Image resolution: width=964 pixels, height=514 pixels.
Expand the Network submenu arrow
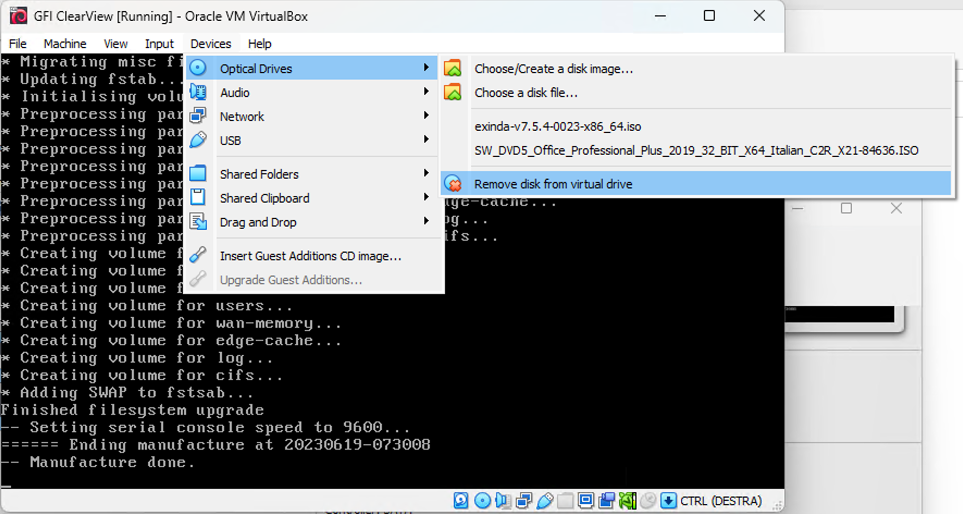coord(426,115)
